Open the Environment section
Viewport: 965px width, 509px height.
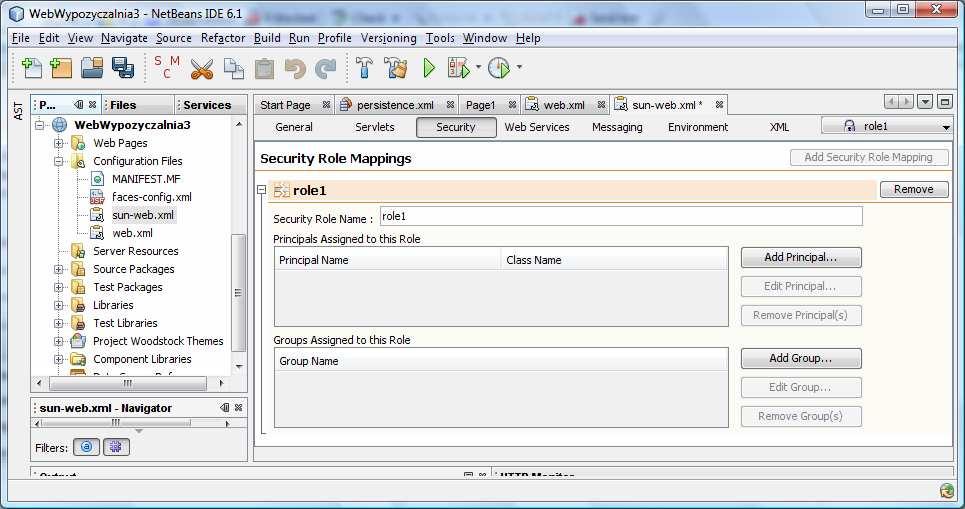pyautogui.click(x=698, y=127)
